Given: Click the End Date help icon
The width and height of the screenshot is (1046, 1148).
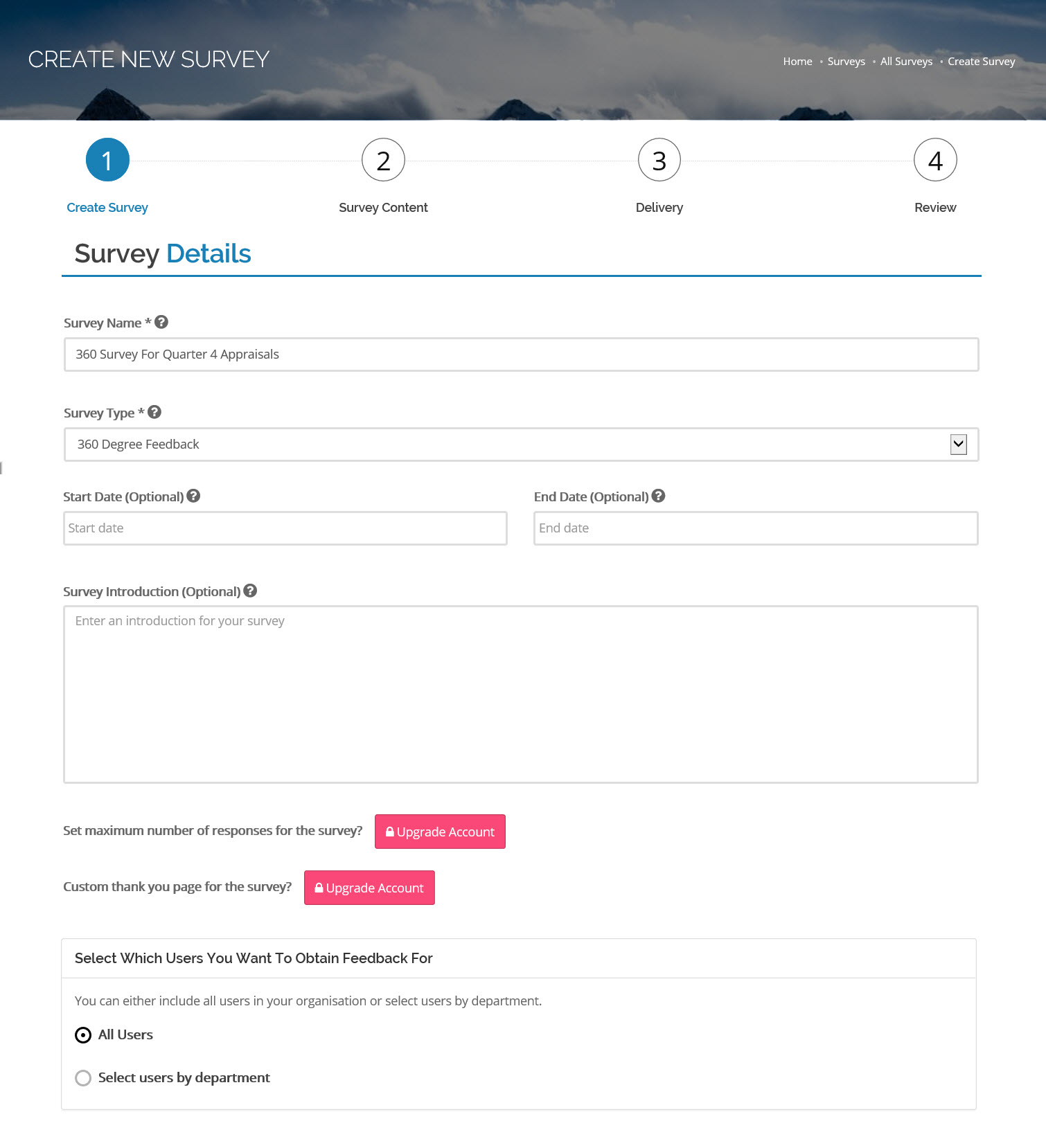Looking at the screenshot, I should coord(658,496).
